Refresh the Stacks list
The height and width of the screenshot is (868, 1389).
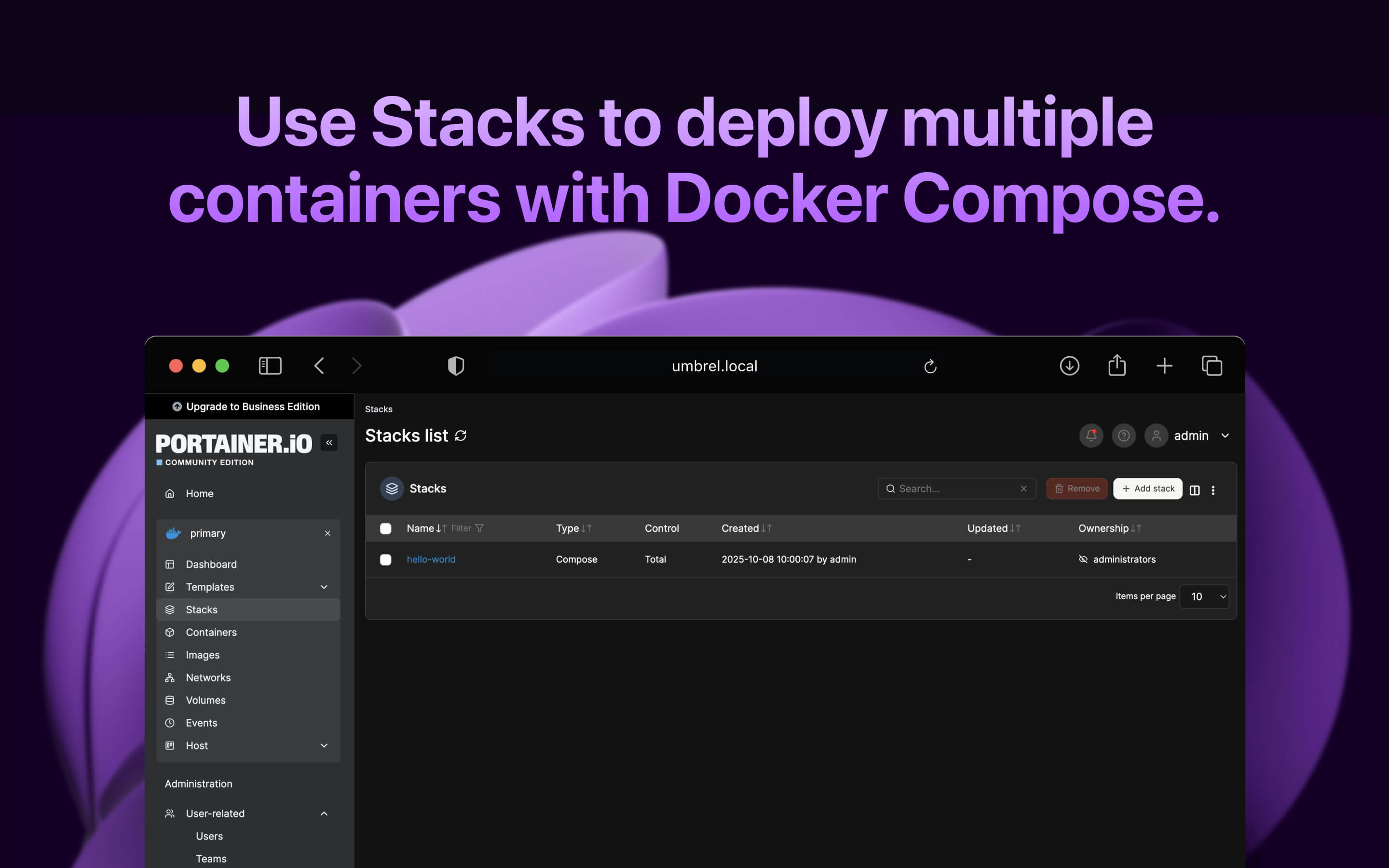tap(461, 435)
